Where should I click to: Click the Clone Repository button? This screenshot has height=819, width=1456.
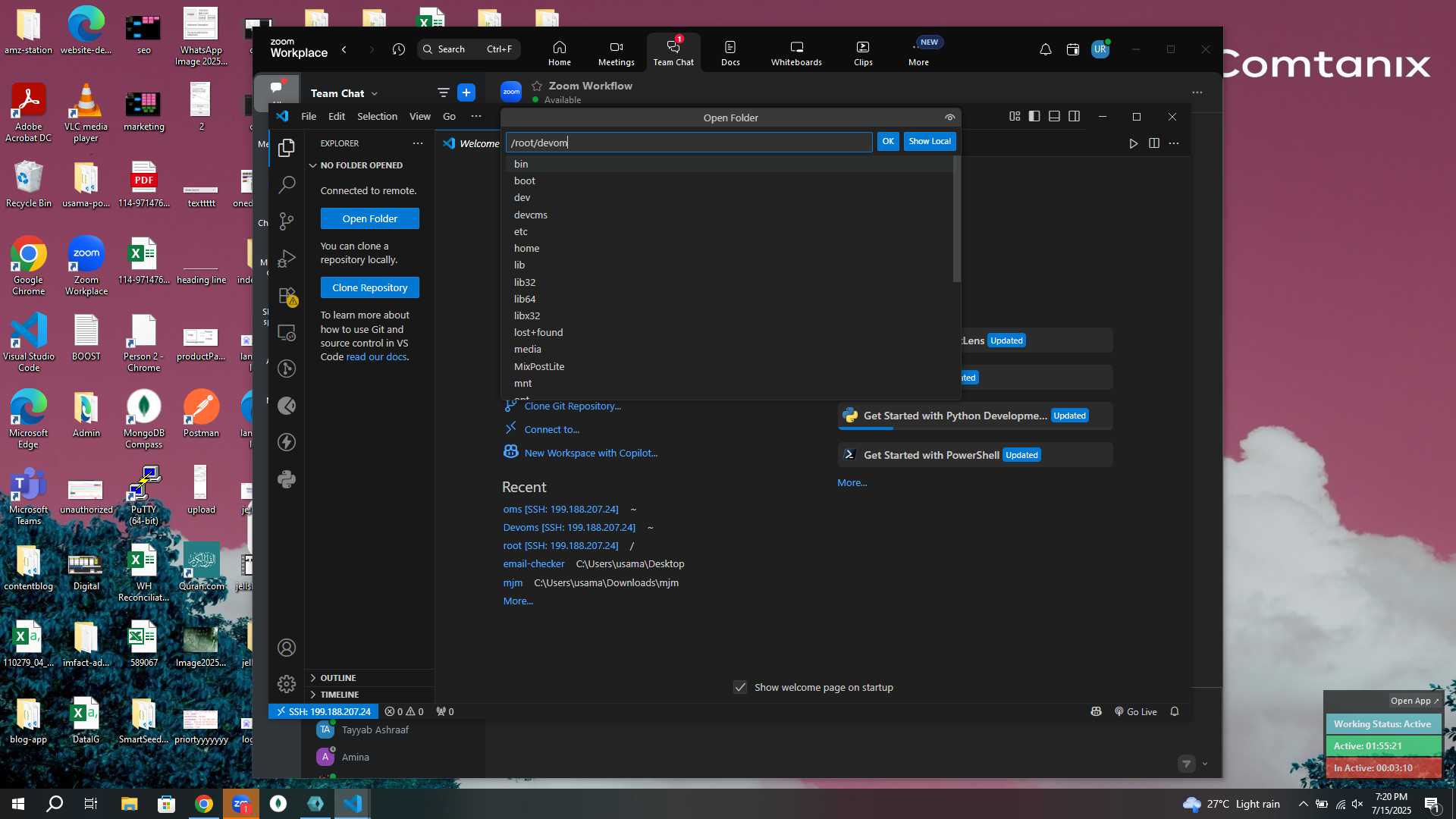tap(370, 287)
